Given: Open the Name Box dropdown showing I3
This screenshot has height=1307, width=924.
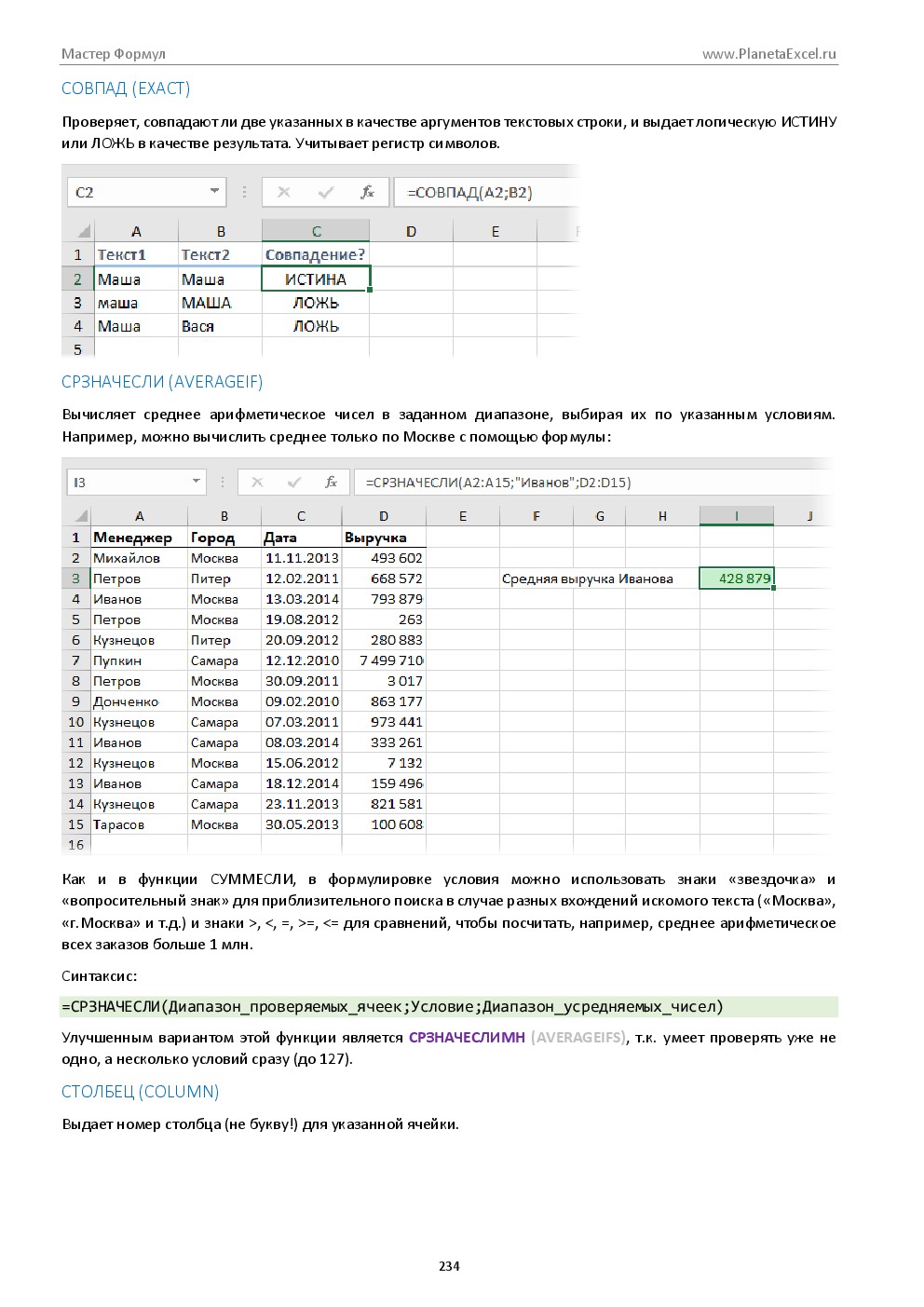Looking at the screenshot, I should click(x=197, y=481).
